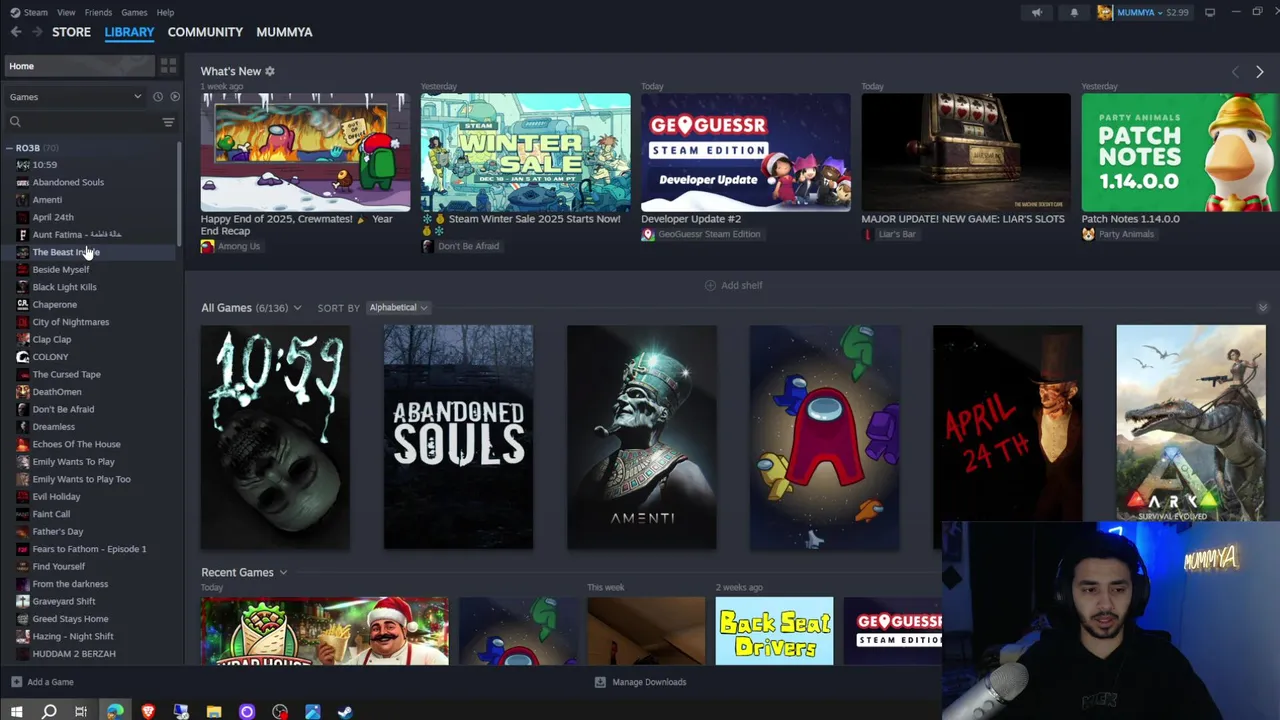1280x720 pixels.
Task: Toggle ready-to-play filter icon
Action: [175, 97]
